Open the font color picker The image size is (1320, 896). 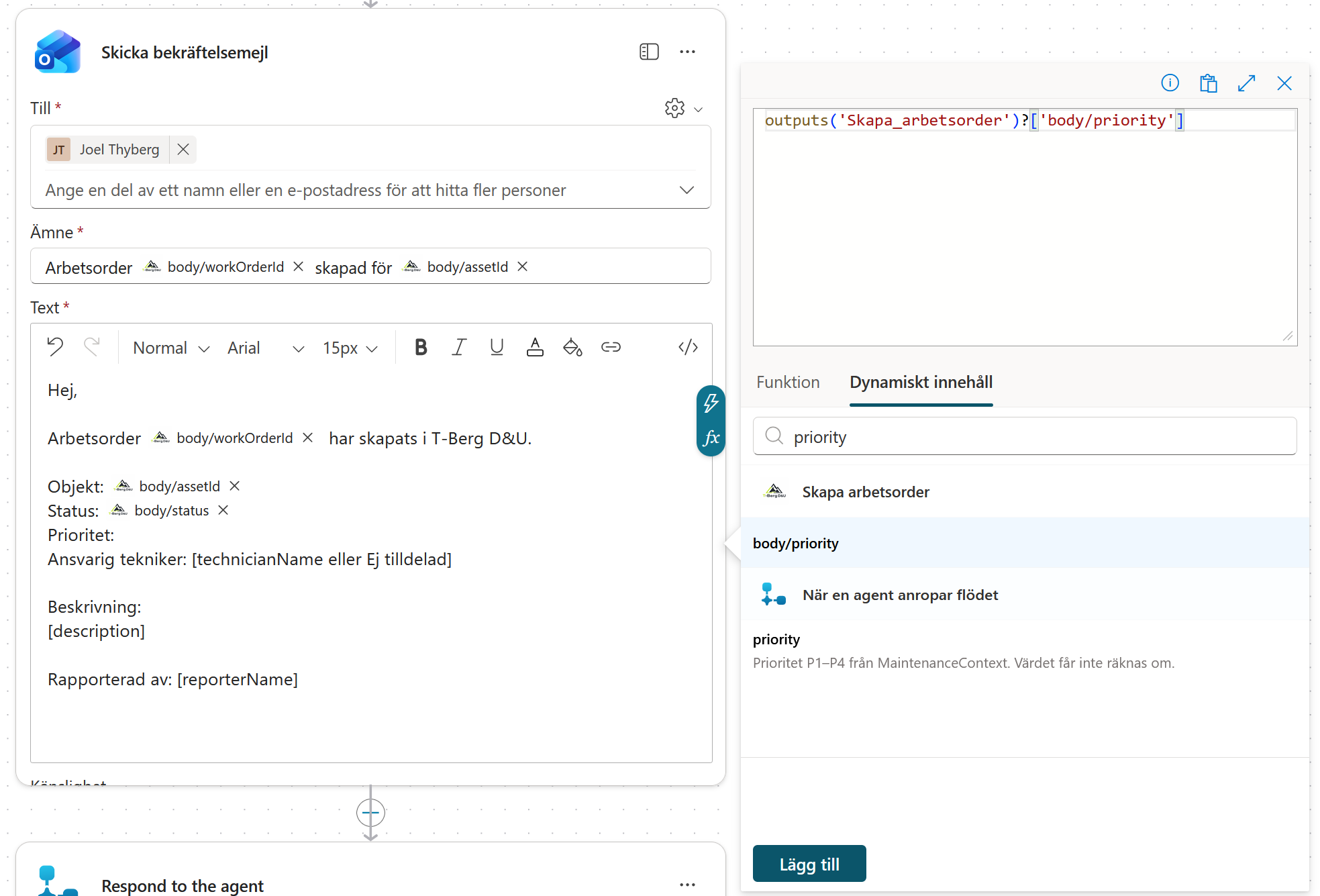[x=535, y=347]
